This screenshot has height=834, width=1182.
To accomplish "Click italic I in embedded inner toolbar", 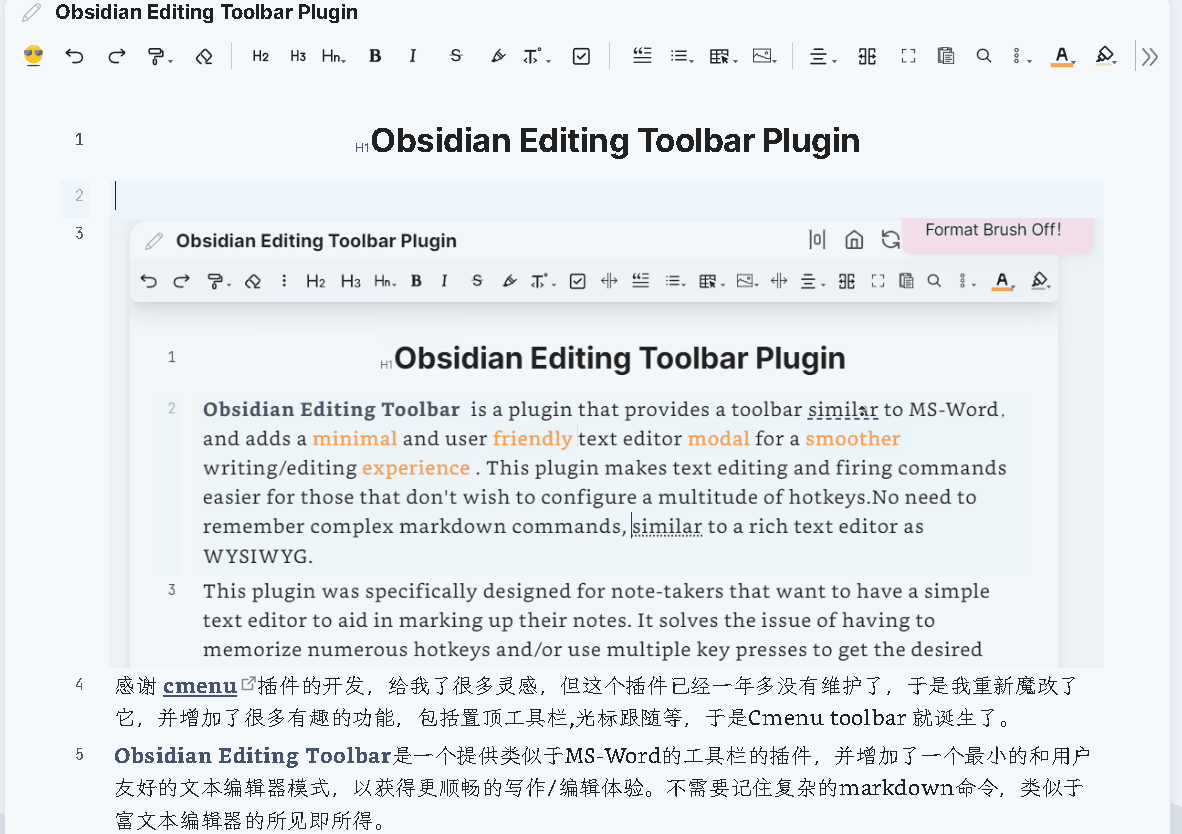I will pos(445,281).
